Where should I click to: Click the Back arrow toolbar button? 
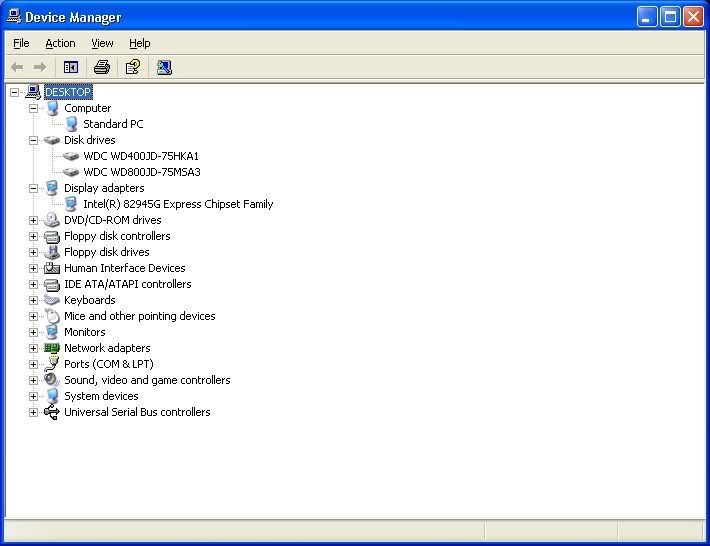[x=17, y=67]
